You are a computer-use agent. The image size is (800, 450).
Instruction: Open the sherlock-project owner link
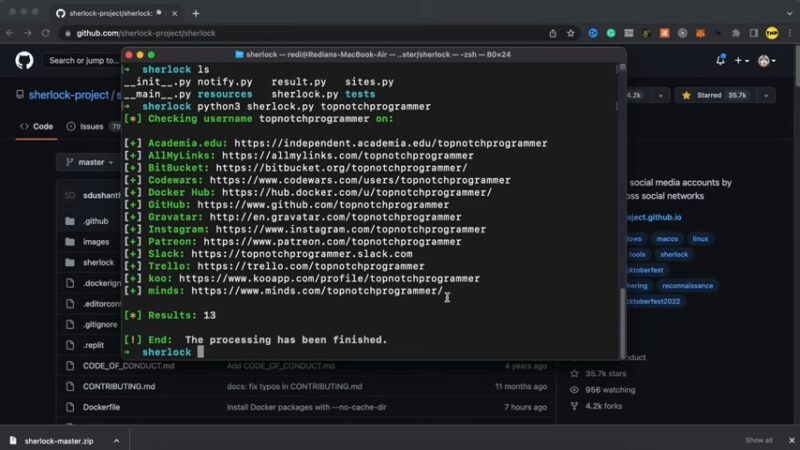click(68, 95)
